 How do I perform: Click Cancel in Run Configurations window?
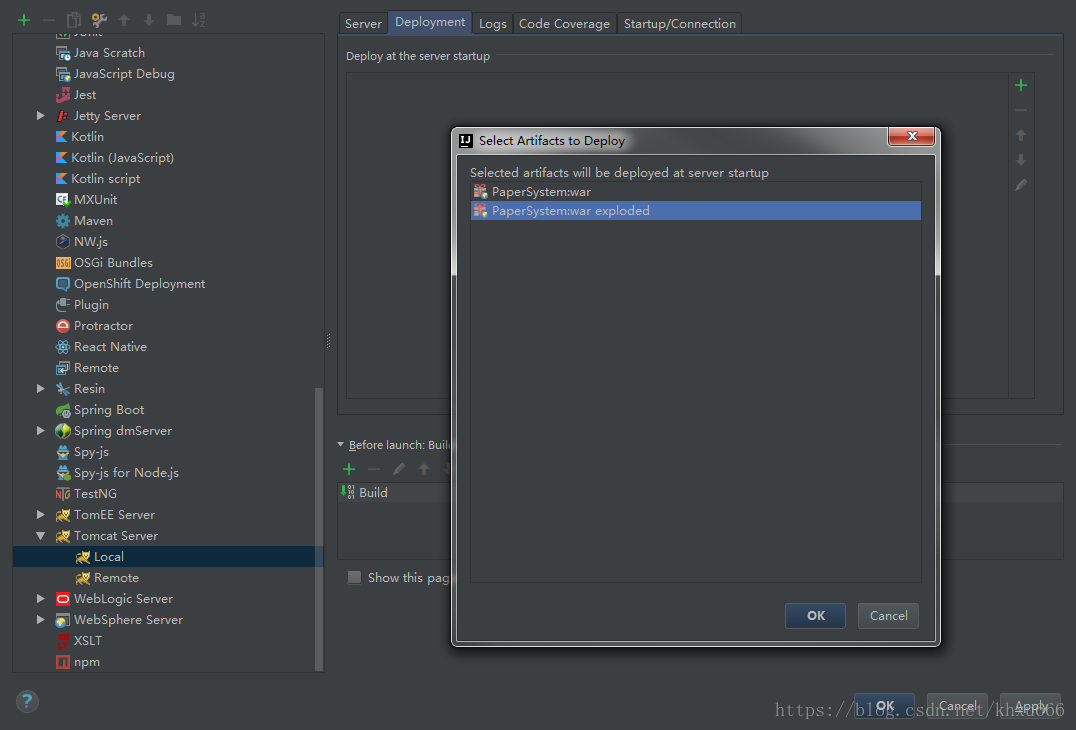click(957, 706)
